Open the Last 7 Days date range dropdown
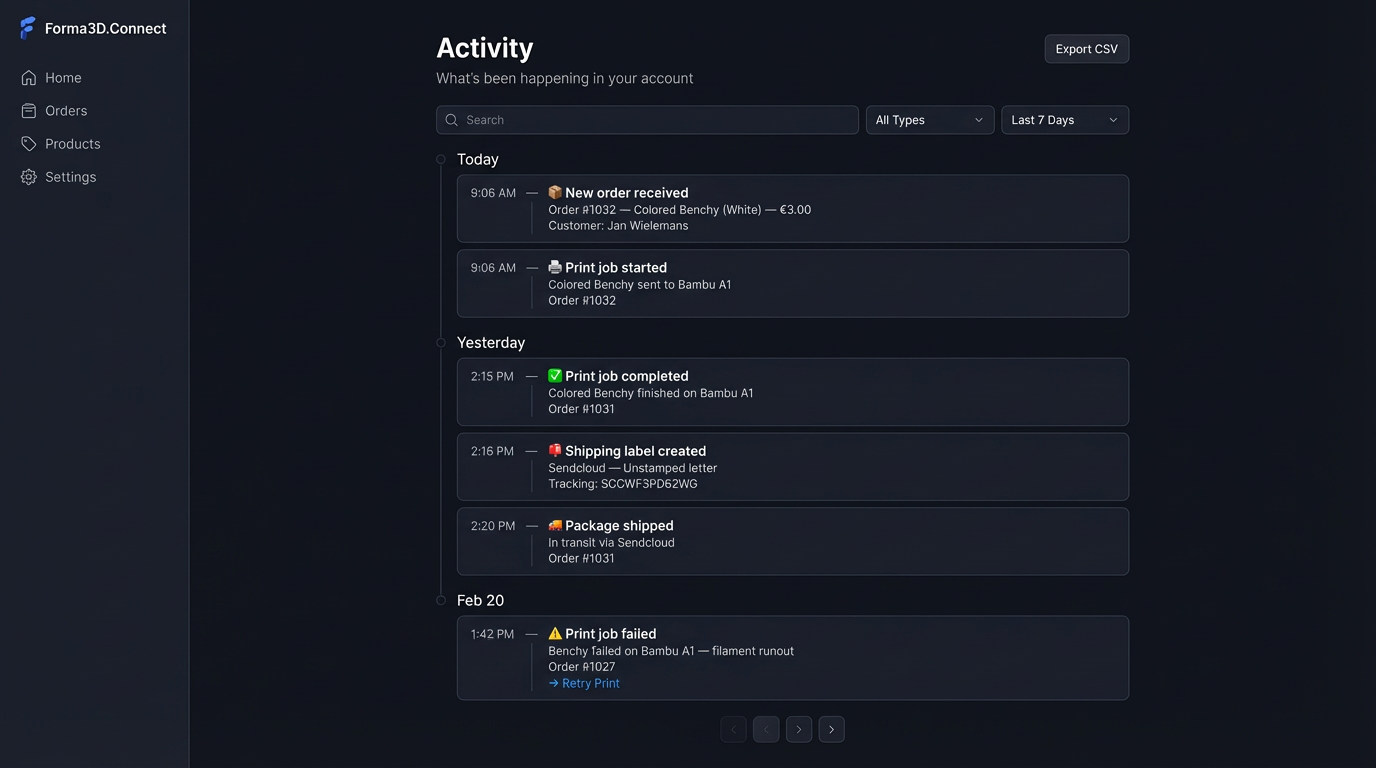Viewport: 1376px width, 768px height. [x=1064, y=119]
